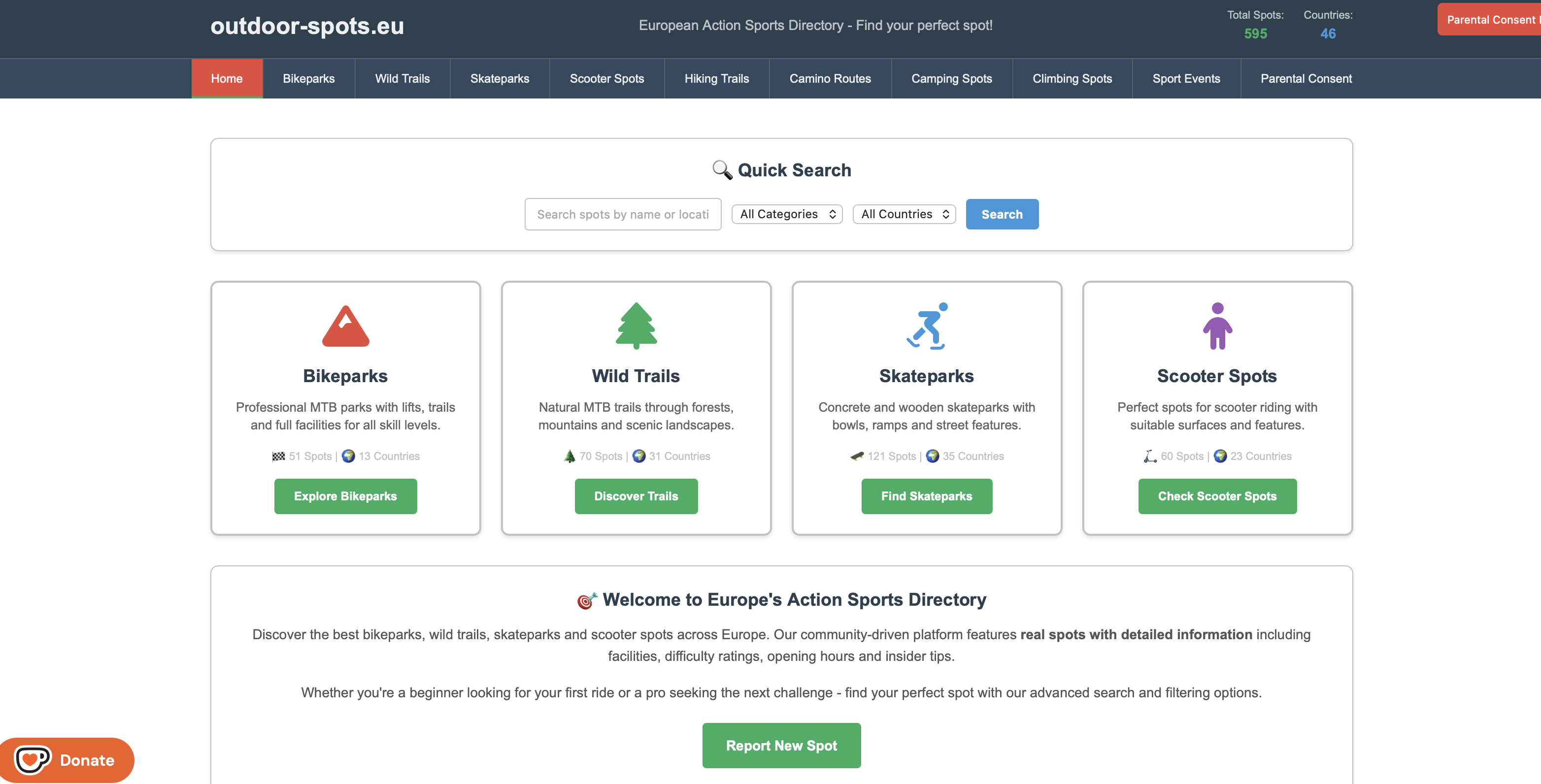Click the Wild Trails card heading
This screenshot has width=1541, height=784.
pos(636,376)
